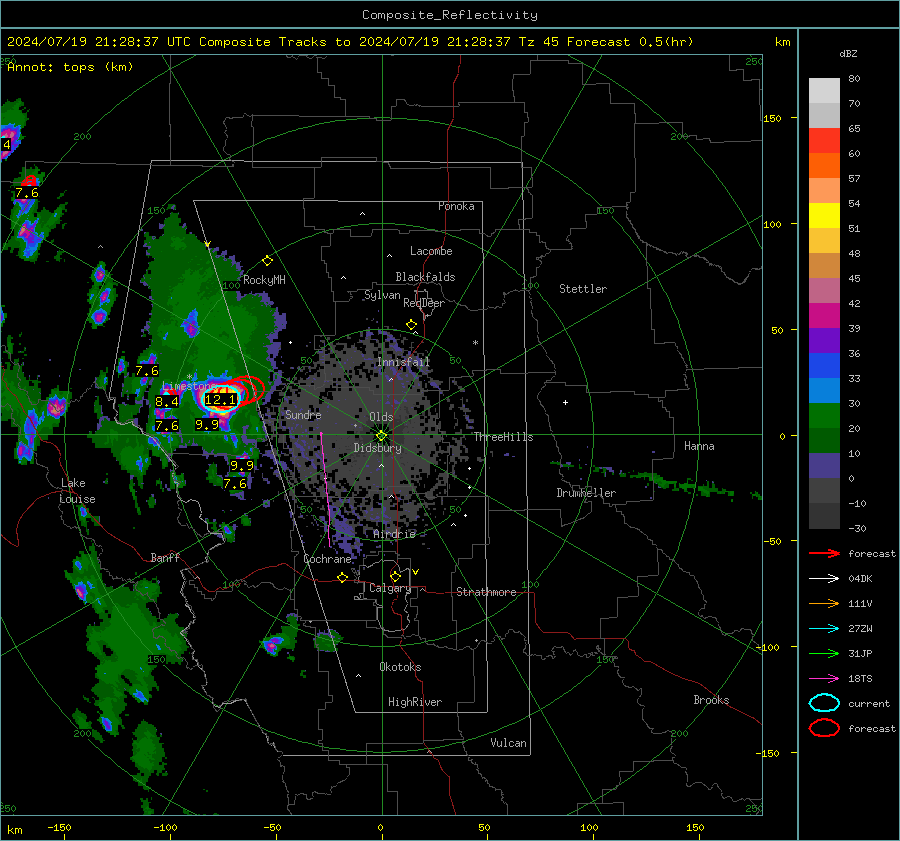Viewport: 900px width, 841px height.
Task: Select the yellow diamond marker near RedDeer
Action: click(412, 325)
